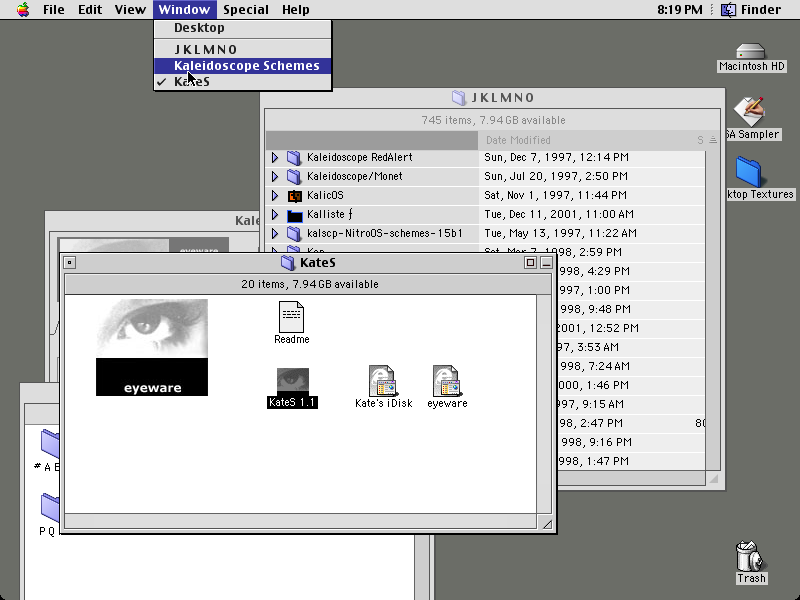This screenshot has height=600, width=800.
Task: Click the Kaleidoscope Schemes window title bar
Action: pyautogui.click(x=152, y=221)
